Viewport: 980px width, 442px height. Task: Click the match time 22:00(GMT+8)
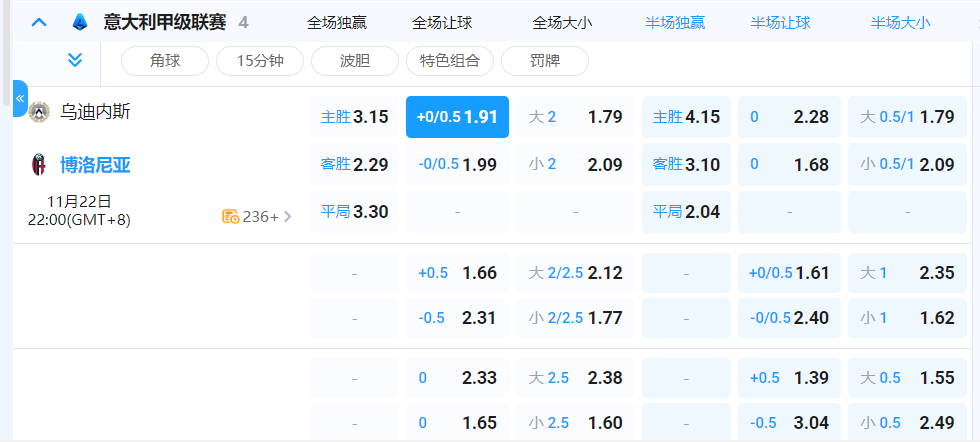tap(79, 220)
